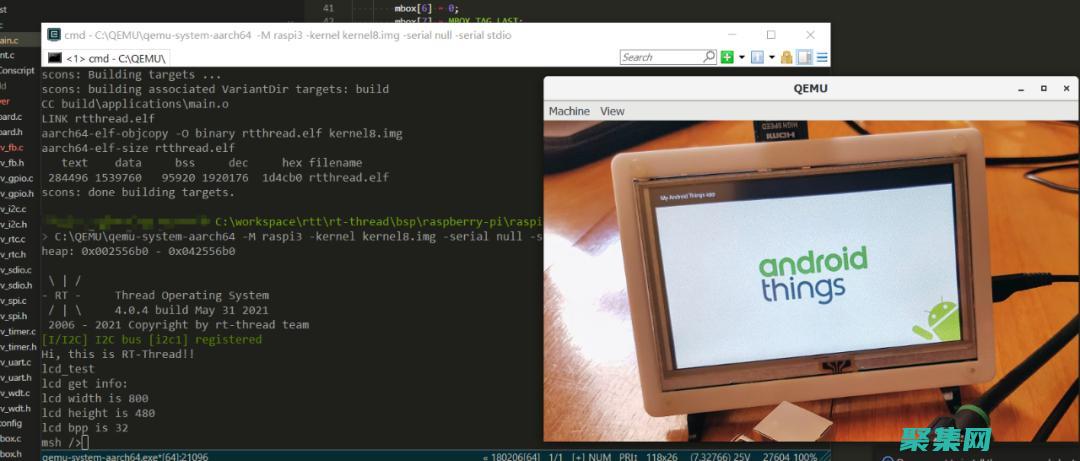
Task: Open v_timer.c in the file sidebar
Action: point(18,332)
